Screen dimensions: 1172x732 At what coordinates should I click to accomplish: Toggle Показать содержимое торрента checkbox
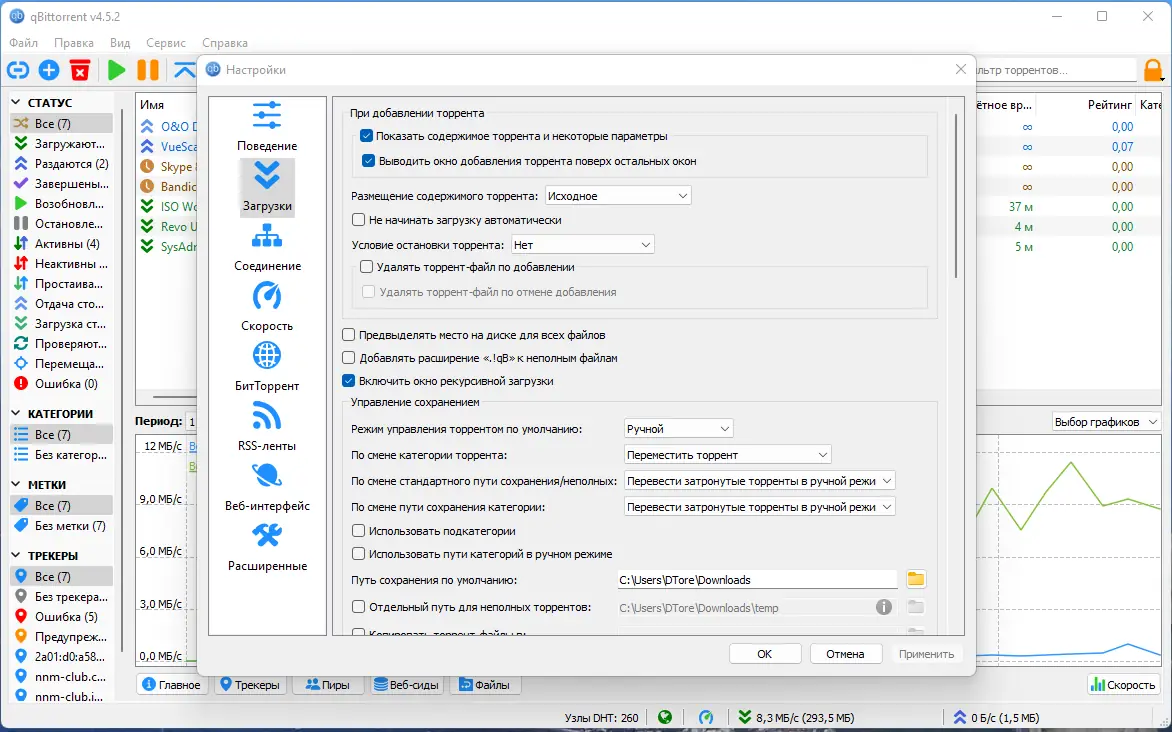(366, 136)
